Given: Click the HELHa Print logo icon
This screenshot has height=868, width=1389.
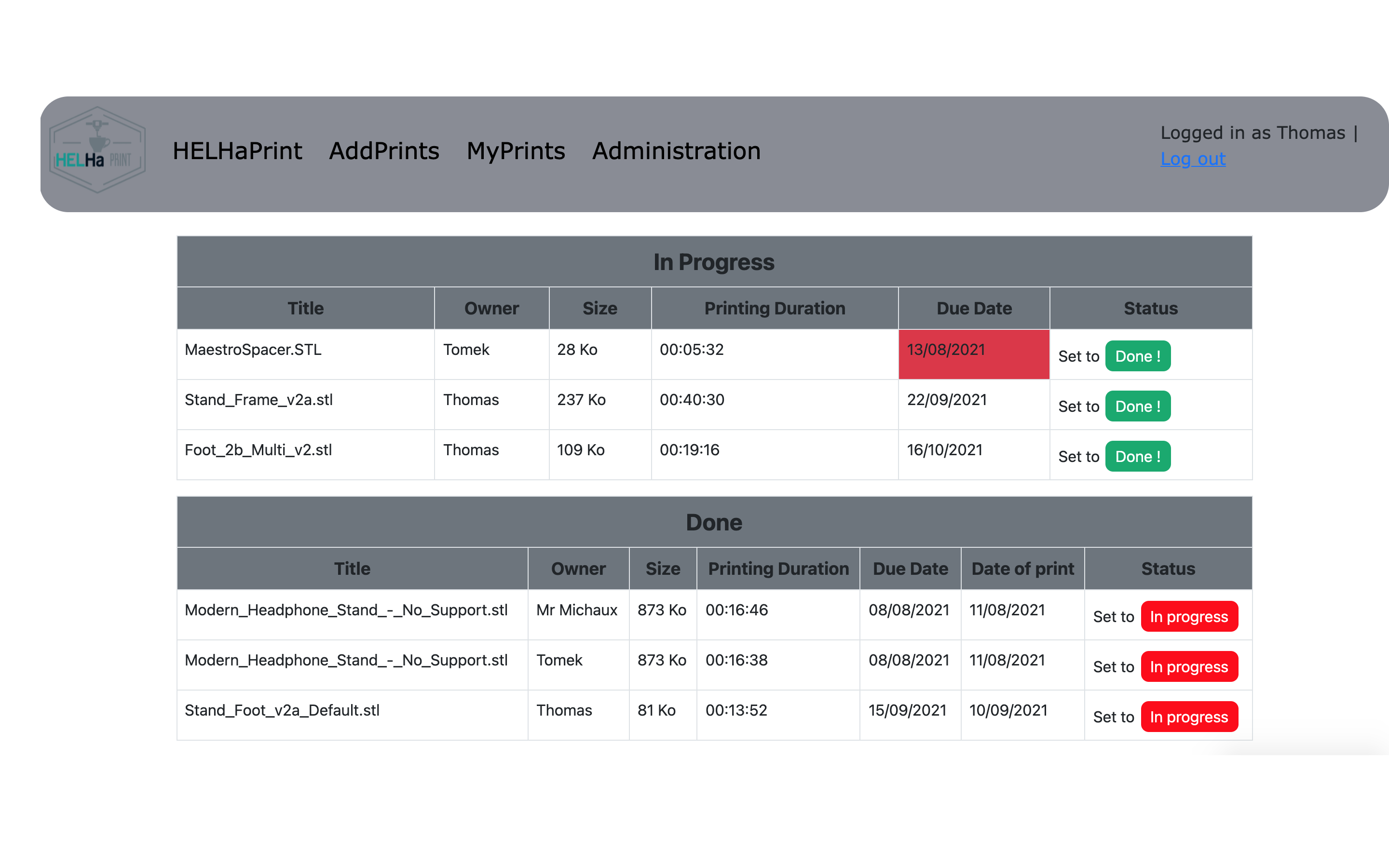Looking at the screenshot, I should (x=97, y=150).
